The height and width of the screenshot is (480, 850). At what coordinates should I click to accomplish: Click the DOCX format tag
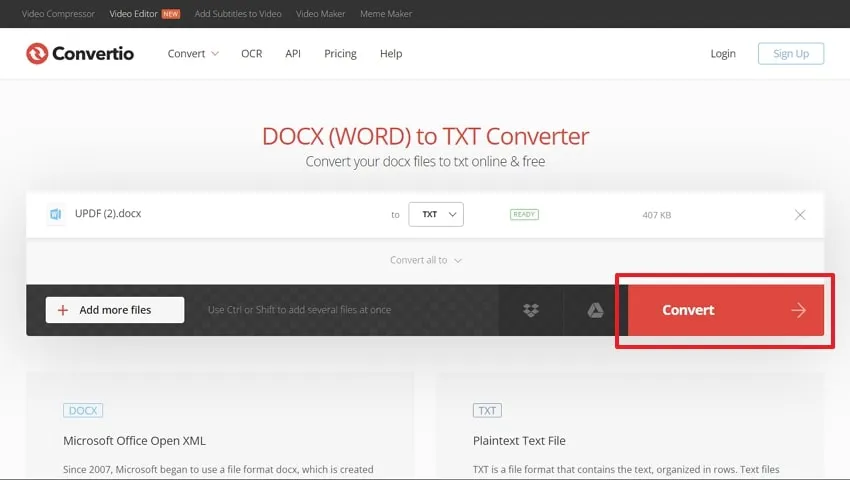(83, 411)
